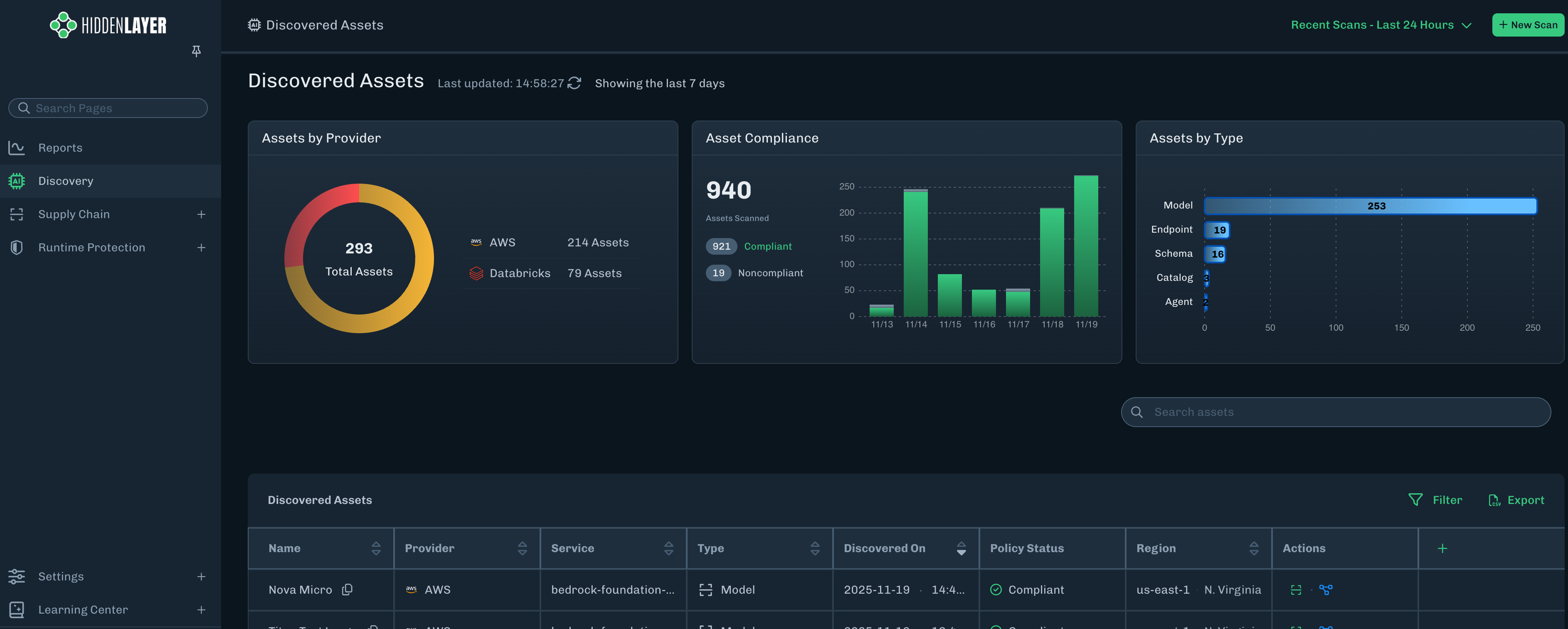This screenshot has width=1568, height=629.
Task: Open the lineage graph icon for Nova Micro
Action: 1326,590
